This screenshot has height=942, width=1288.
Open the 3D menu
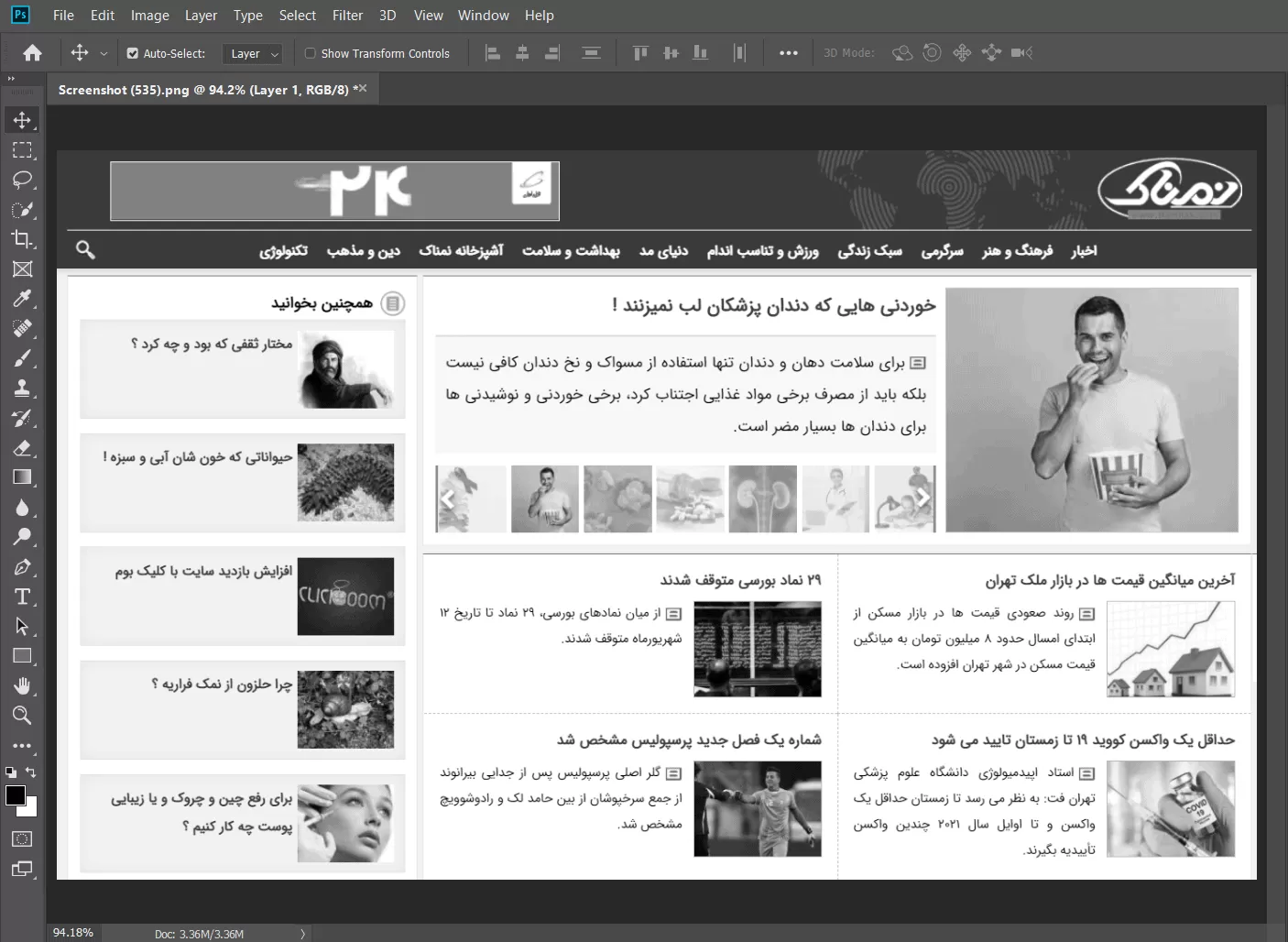pos(387,16)
